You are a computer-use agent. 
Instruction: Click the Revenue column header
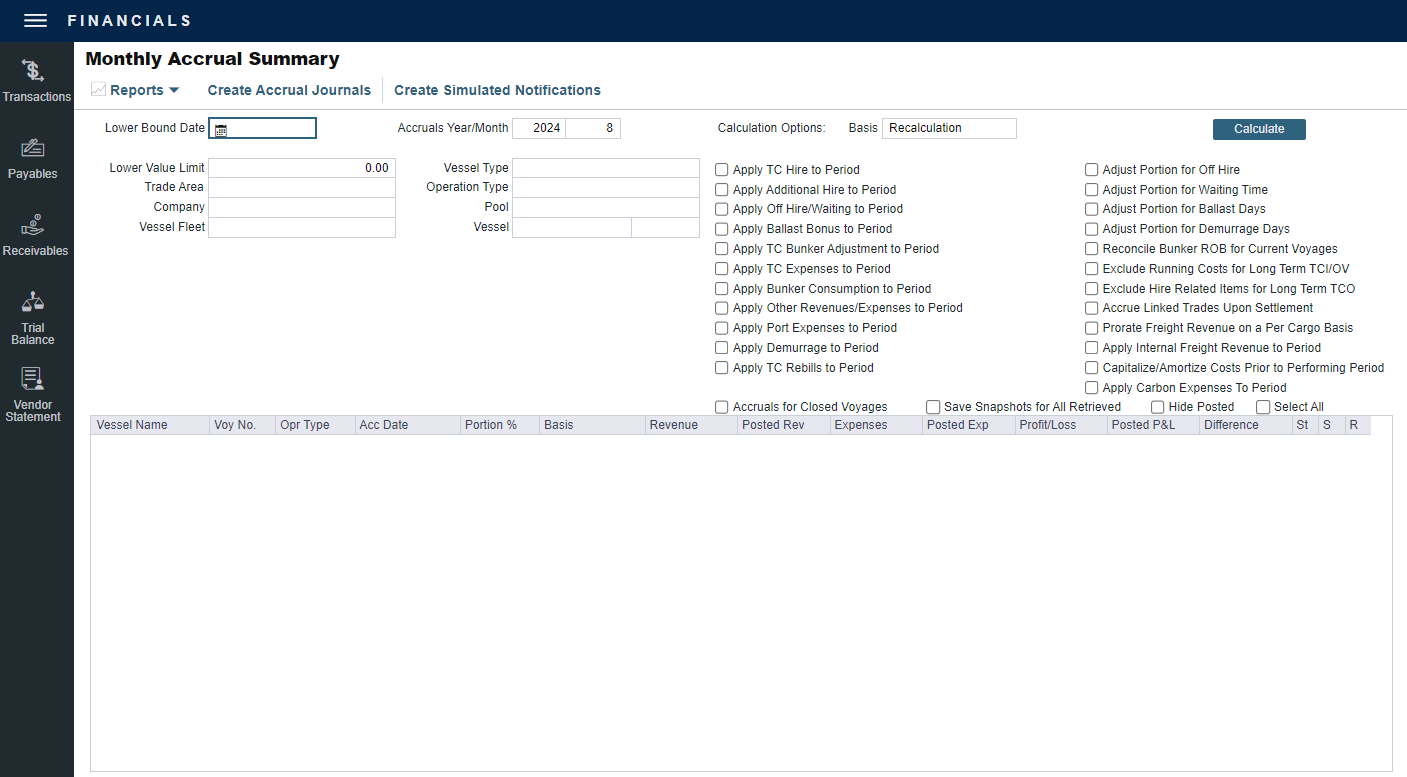691,425
